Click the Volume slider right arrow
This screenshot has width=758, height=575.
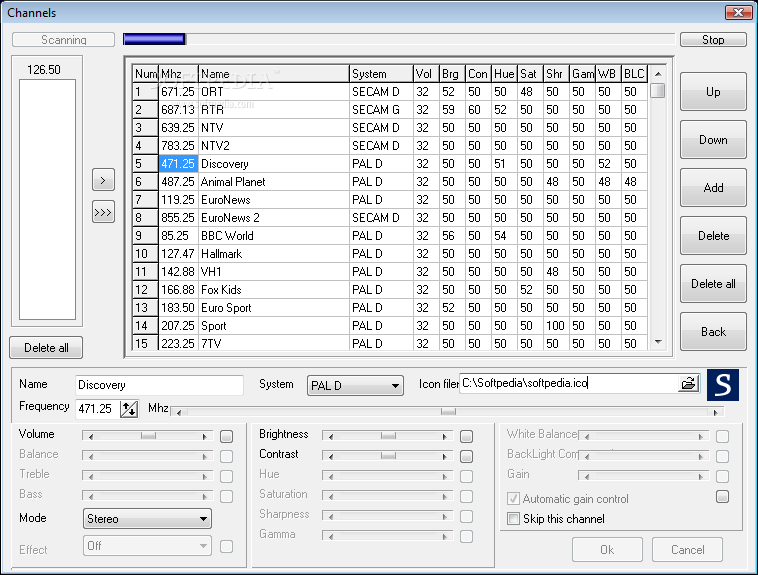click(205, 436)
